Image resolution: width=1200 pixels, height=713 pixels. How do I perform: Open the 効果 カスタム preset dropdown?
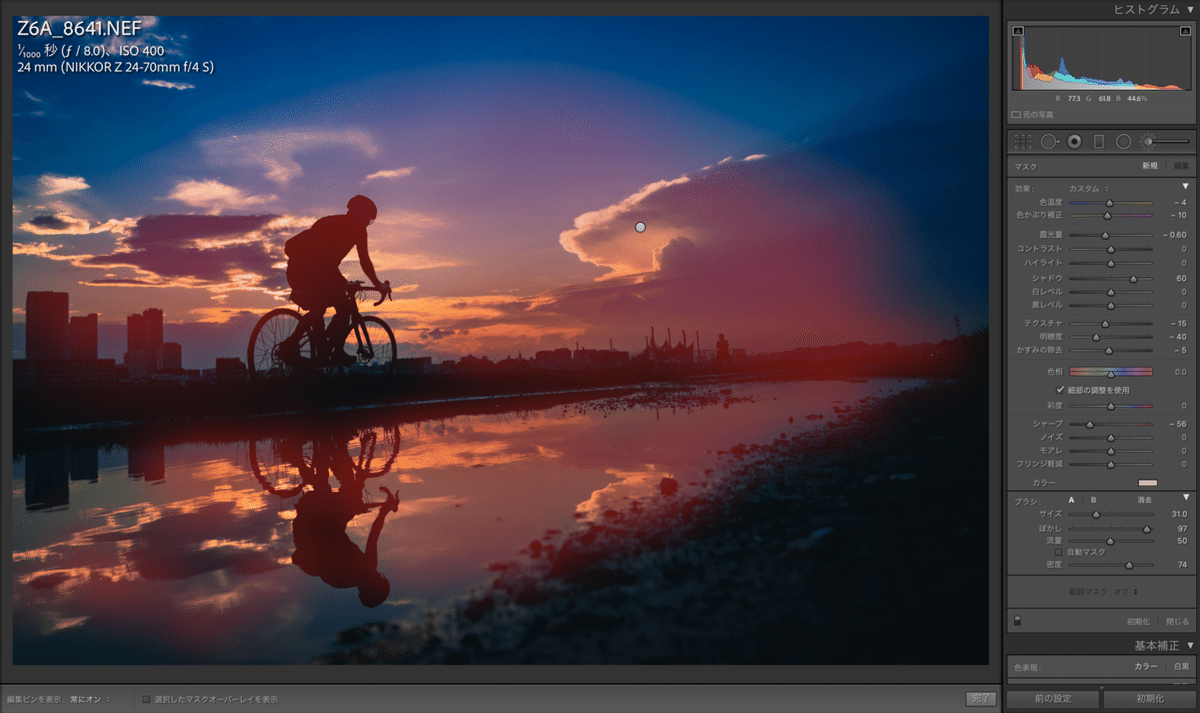point(1090,188)
